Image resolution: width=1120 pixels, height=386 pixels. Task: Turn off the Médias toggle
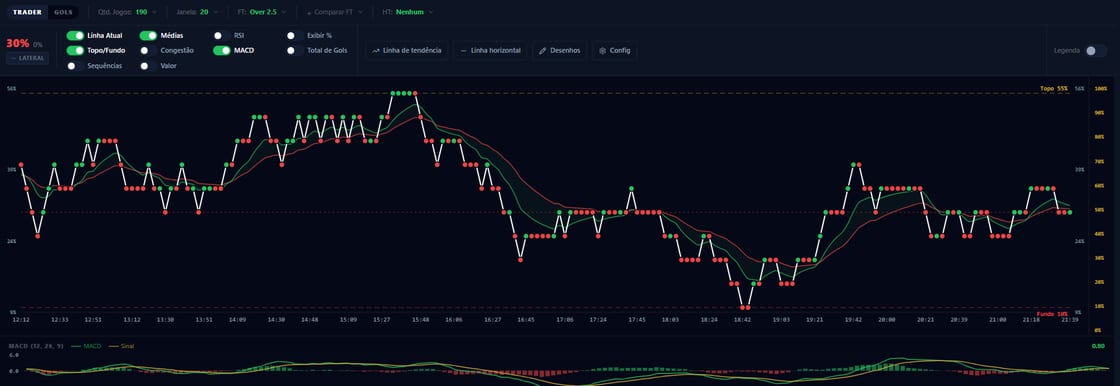tap(149, 36)
